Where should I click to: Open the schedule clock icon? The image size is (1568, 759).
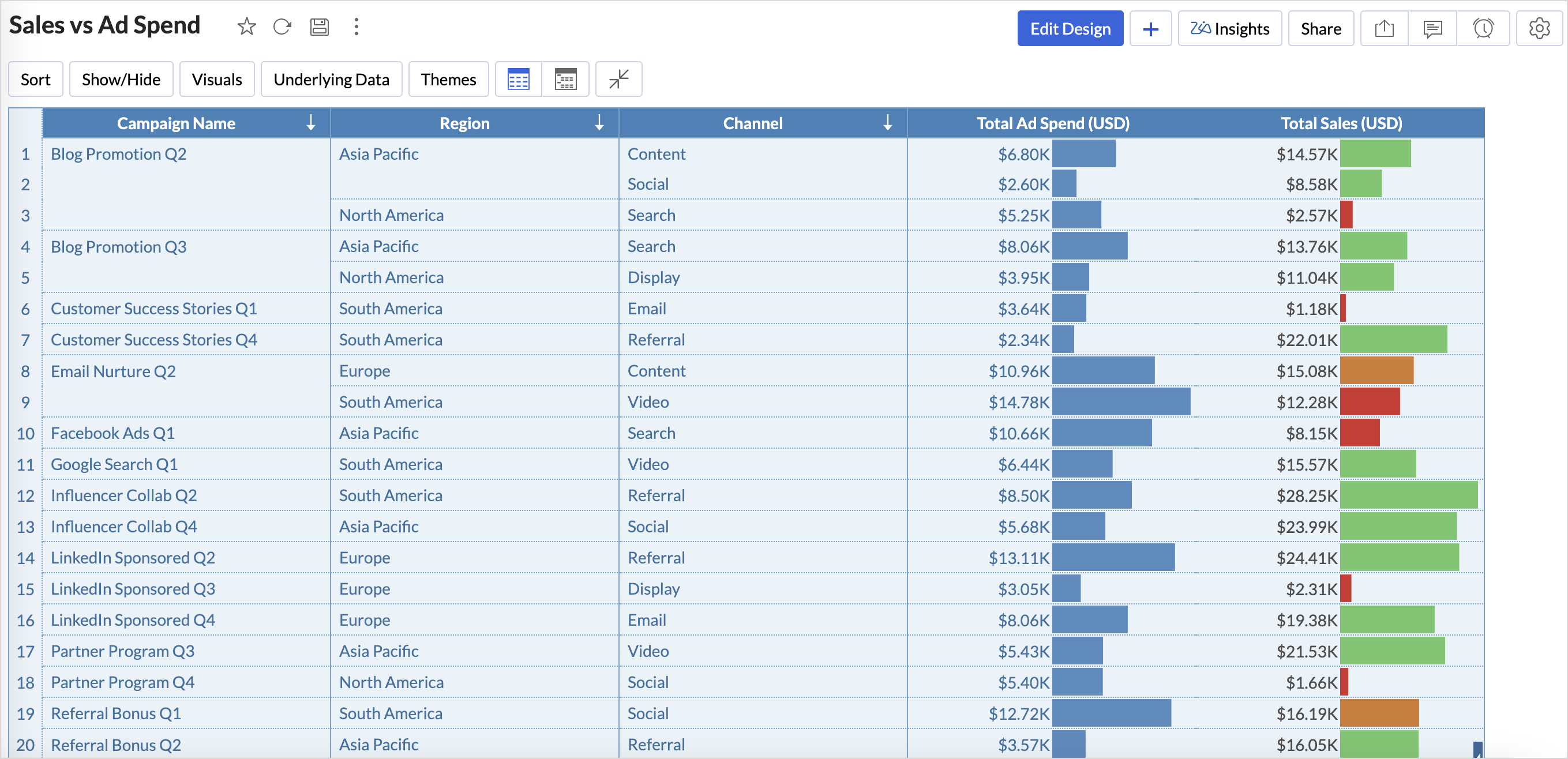click(1483, 29)
